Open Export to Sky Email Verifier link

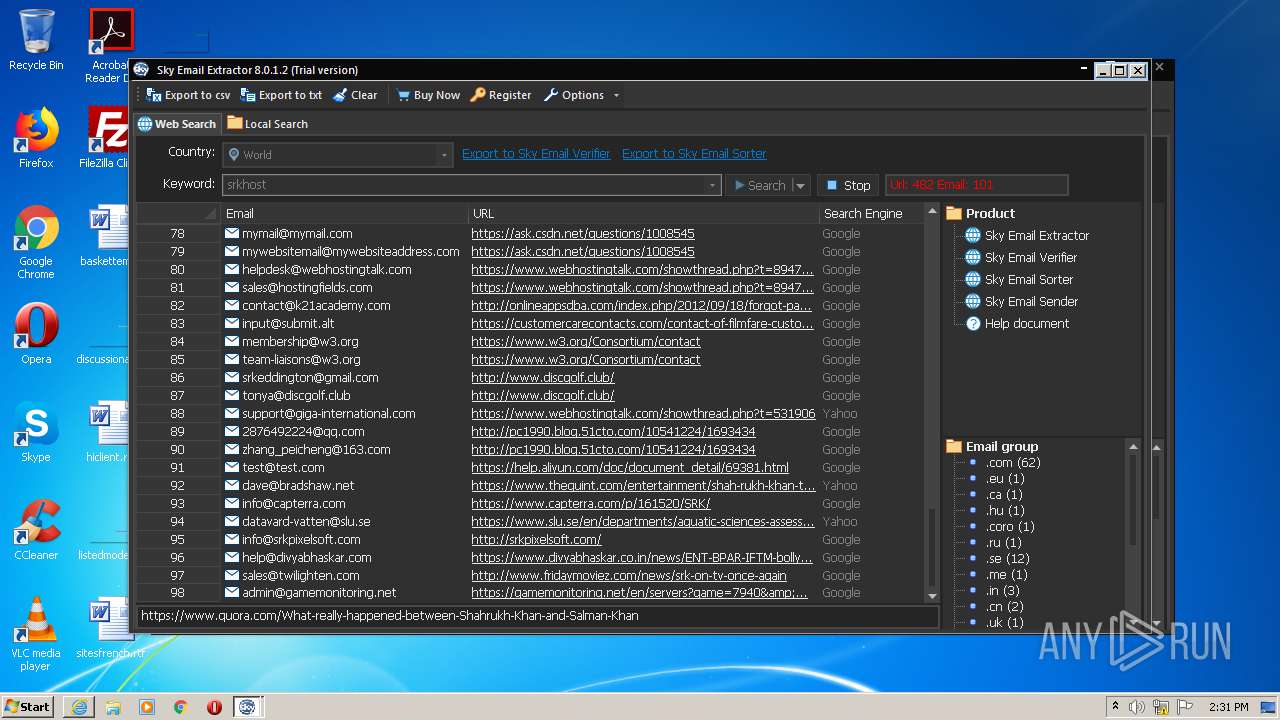tap(536, 153)
